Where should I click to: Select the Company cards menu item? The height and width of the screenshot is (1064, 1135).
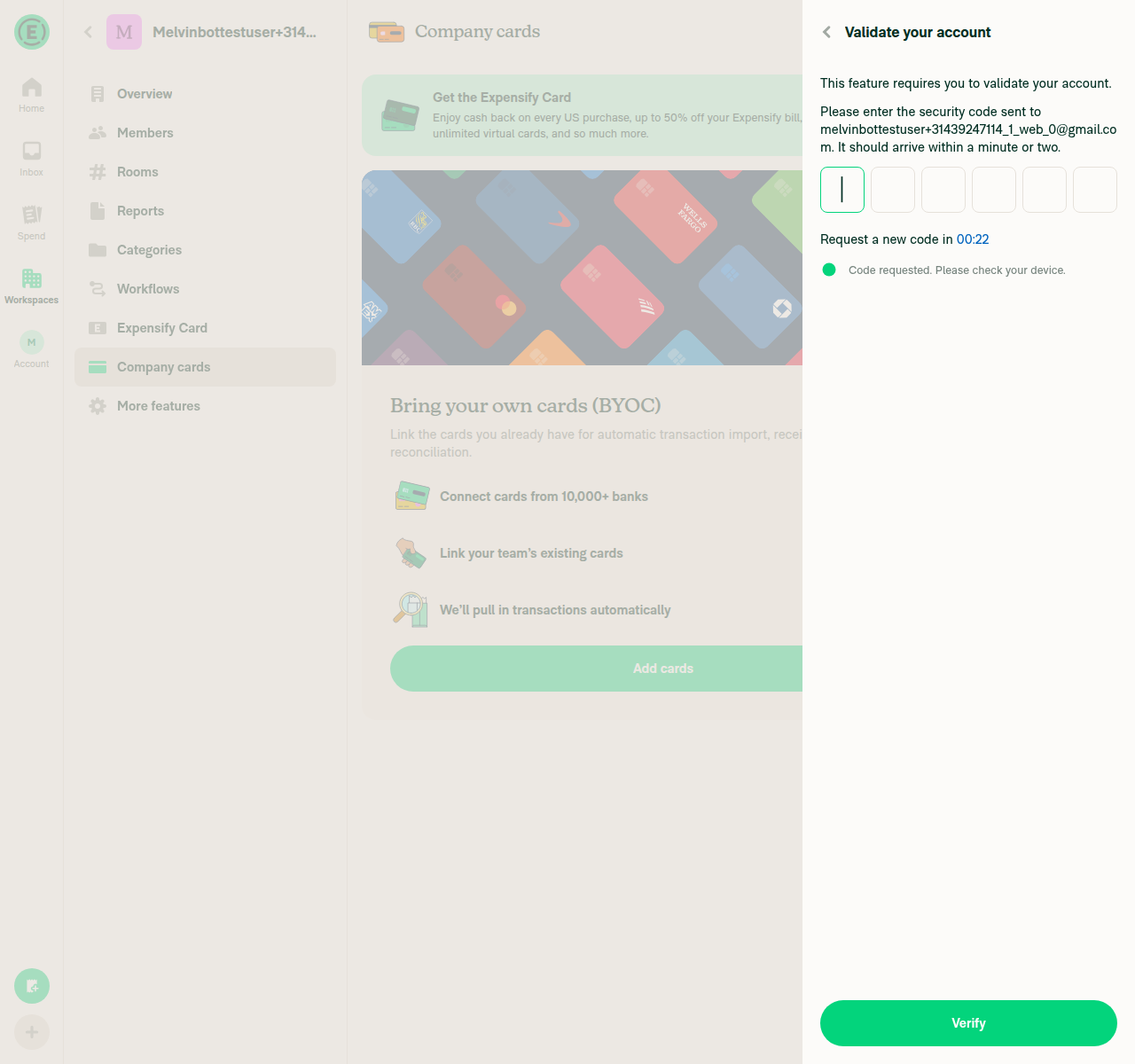click(205, 367)
